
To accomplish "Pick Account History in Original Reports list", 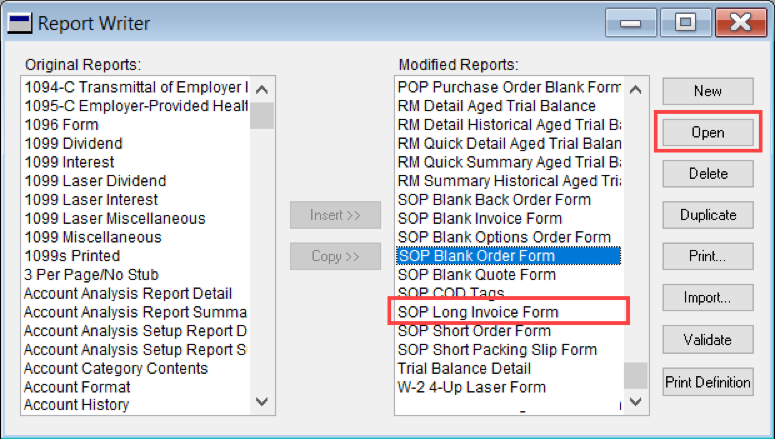I will 76,405.
